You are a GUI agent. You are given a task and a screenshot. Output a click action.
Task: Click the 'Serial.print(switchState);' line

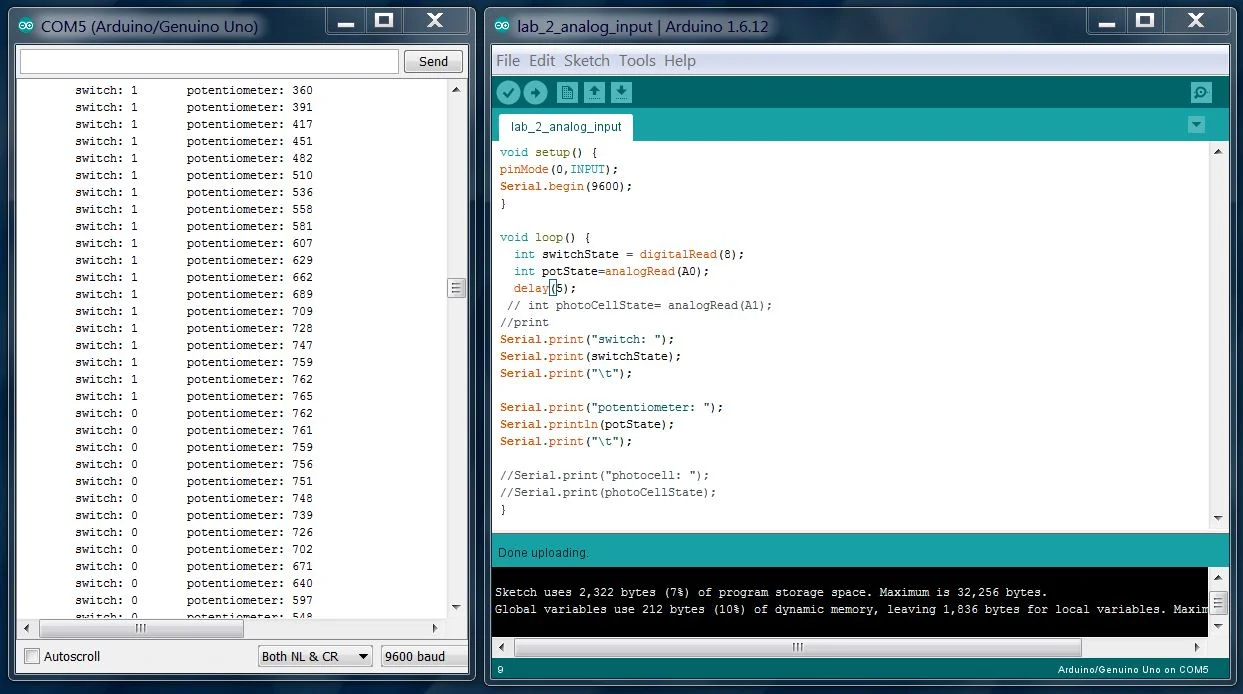590,356
